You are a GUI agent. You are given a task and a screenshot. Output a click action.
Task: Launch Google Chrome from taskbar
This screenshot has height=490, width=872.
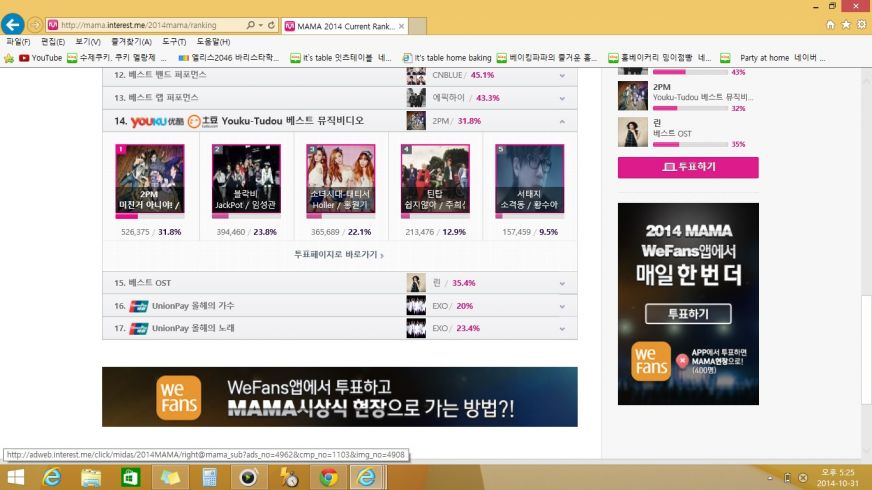[328, 477]
